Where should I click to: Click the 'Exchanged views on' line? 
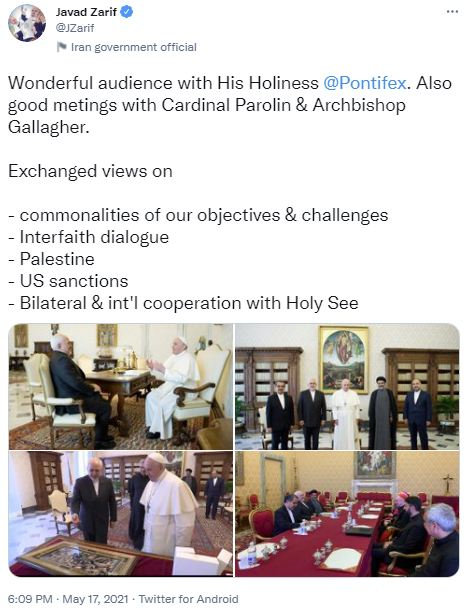click(x=90, y=172)
